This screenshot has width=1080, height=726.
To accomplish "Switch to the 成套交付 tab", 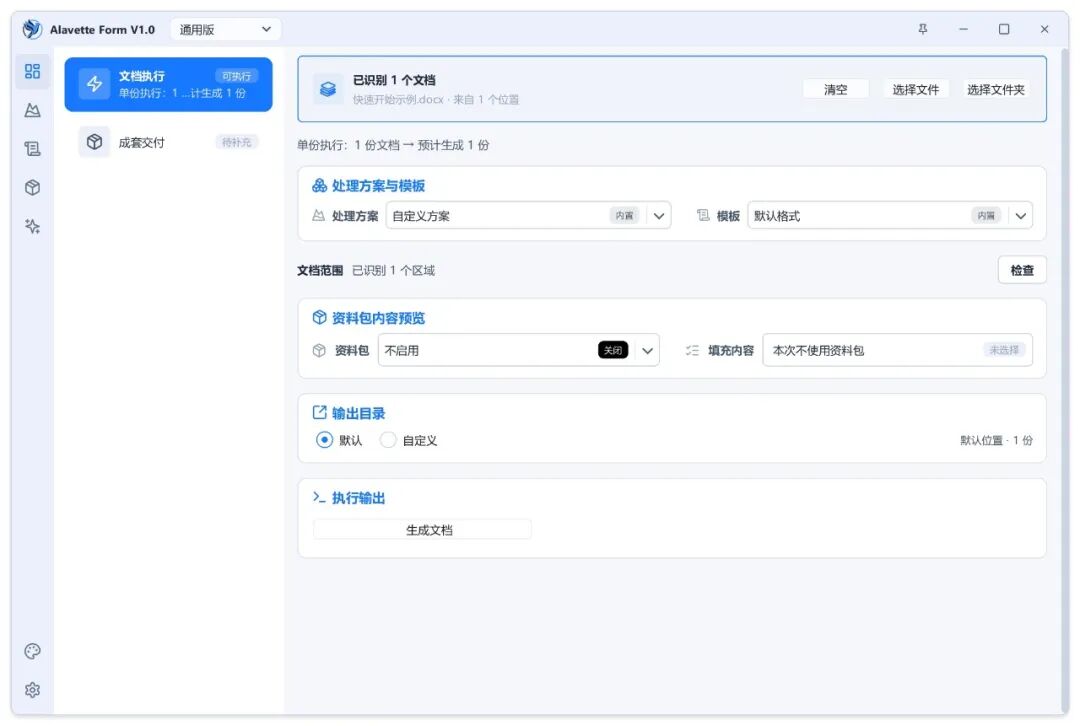I will click(168, 142).
